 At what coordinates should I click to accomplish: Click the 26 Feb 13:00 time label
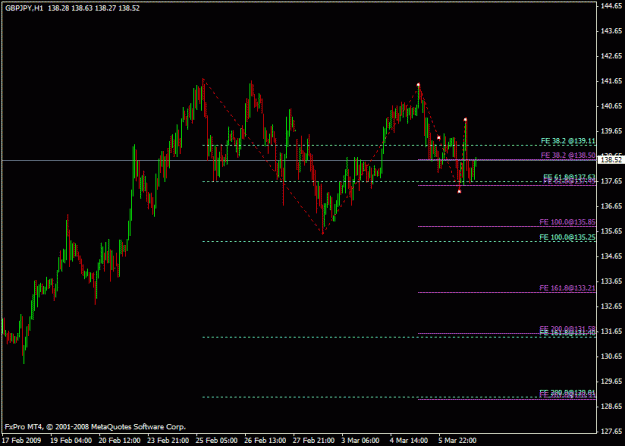(265, 440)
